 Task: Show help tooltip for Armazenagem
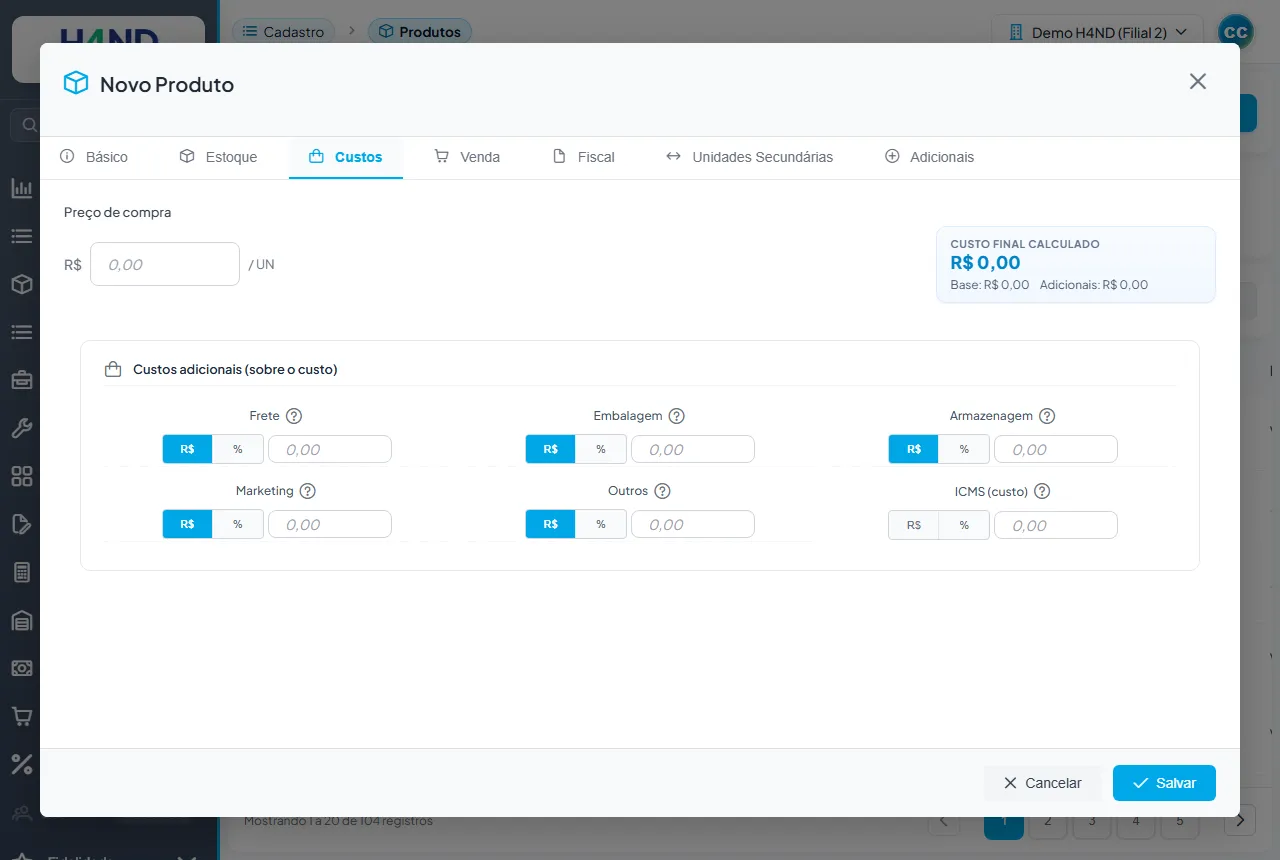point(1047,416)
